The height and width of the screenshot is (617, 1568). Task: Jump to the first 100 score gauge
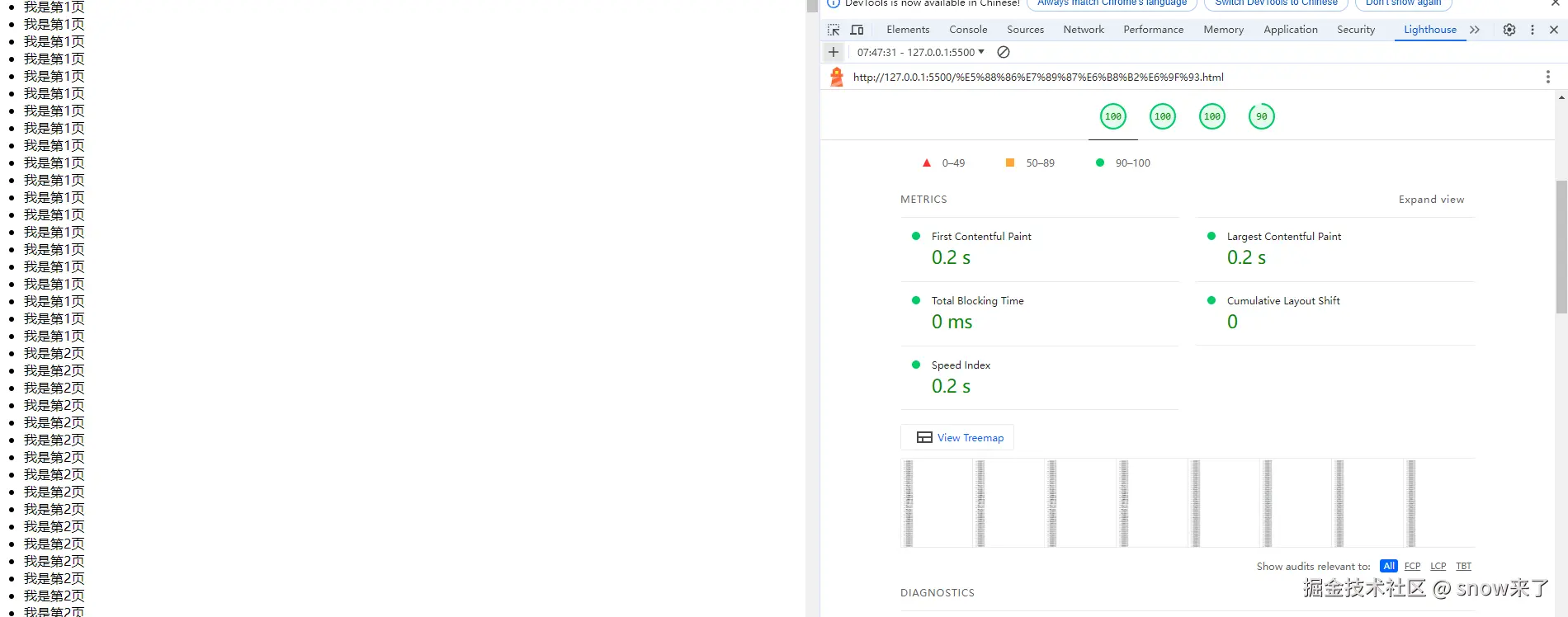pos(1113,116)
